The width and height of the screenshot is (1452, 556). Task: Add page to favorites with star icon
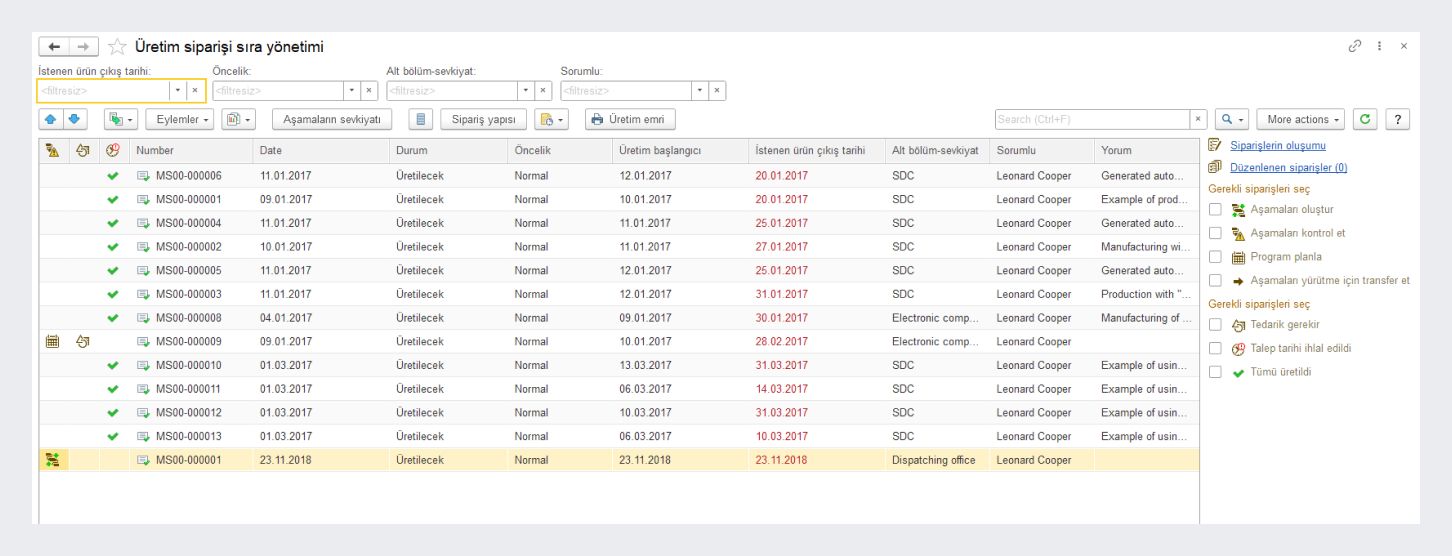[117, 47]
